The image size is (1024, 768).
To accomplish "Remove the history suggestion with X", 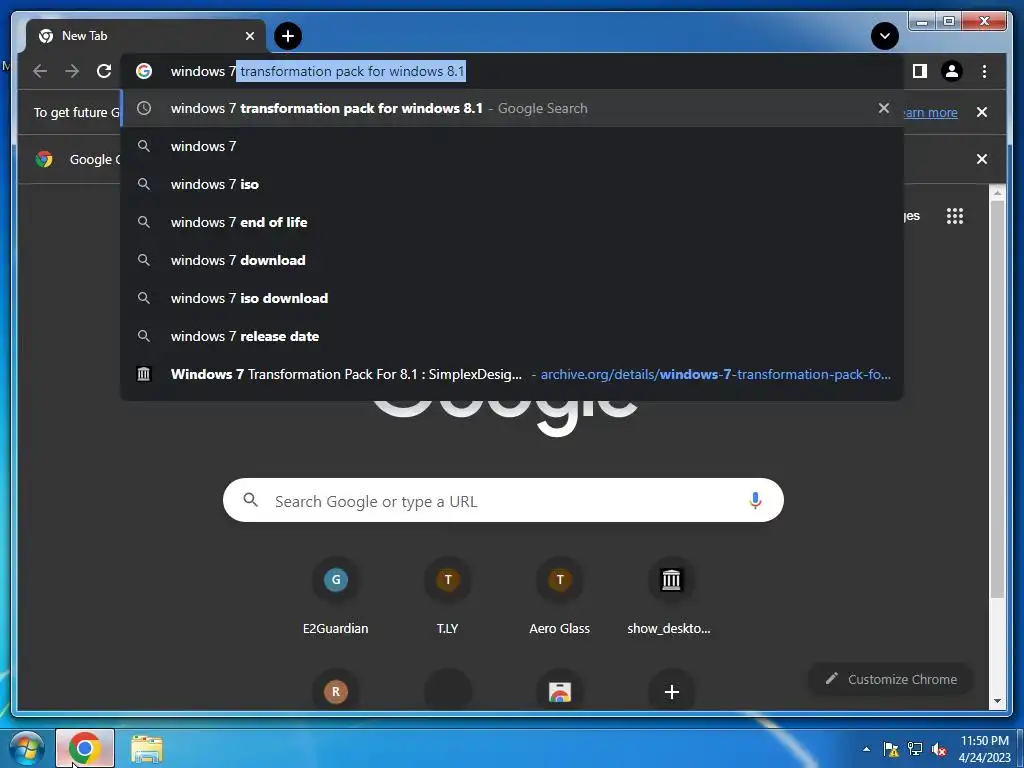I will [884, 108].
